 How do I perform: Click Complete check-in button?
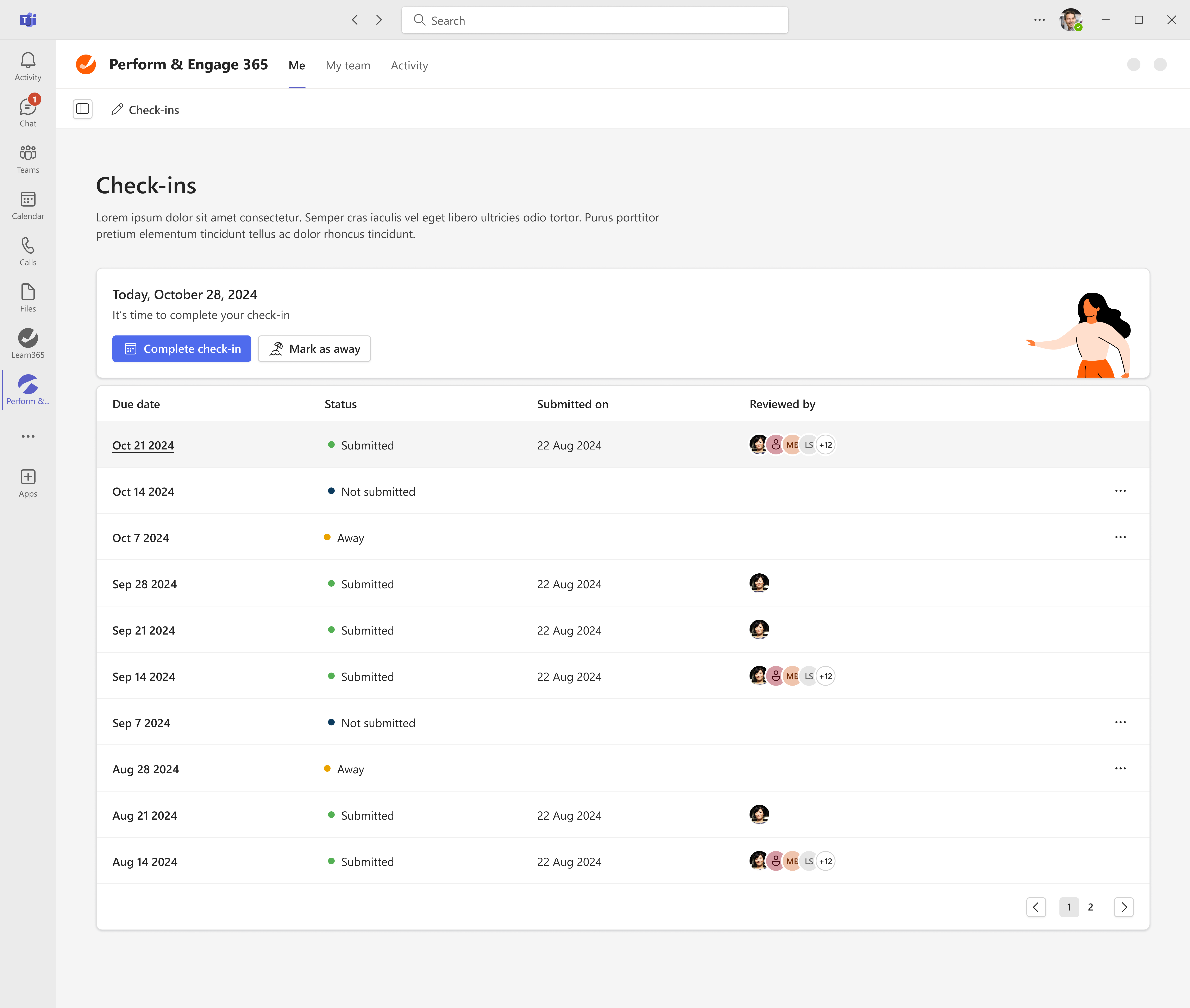click(182, 349)
